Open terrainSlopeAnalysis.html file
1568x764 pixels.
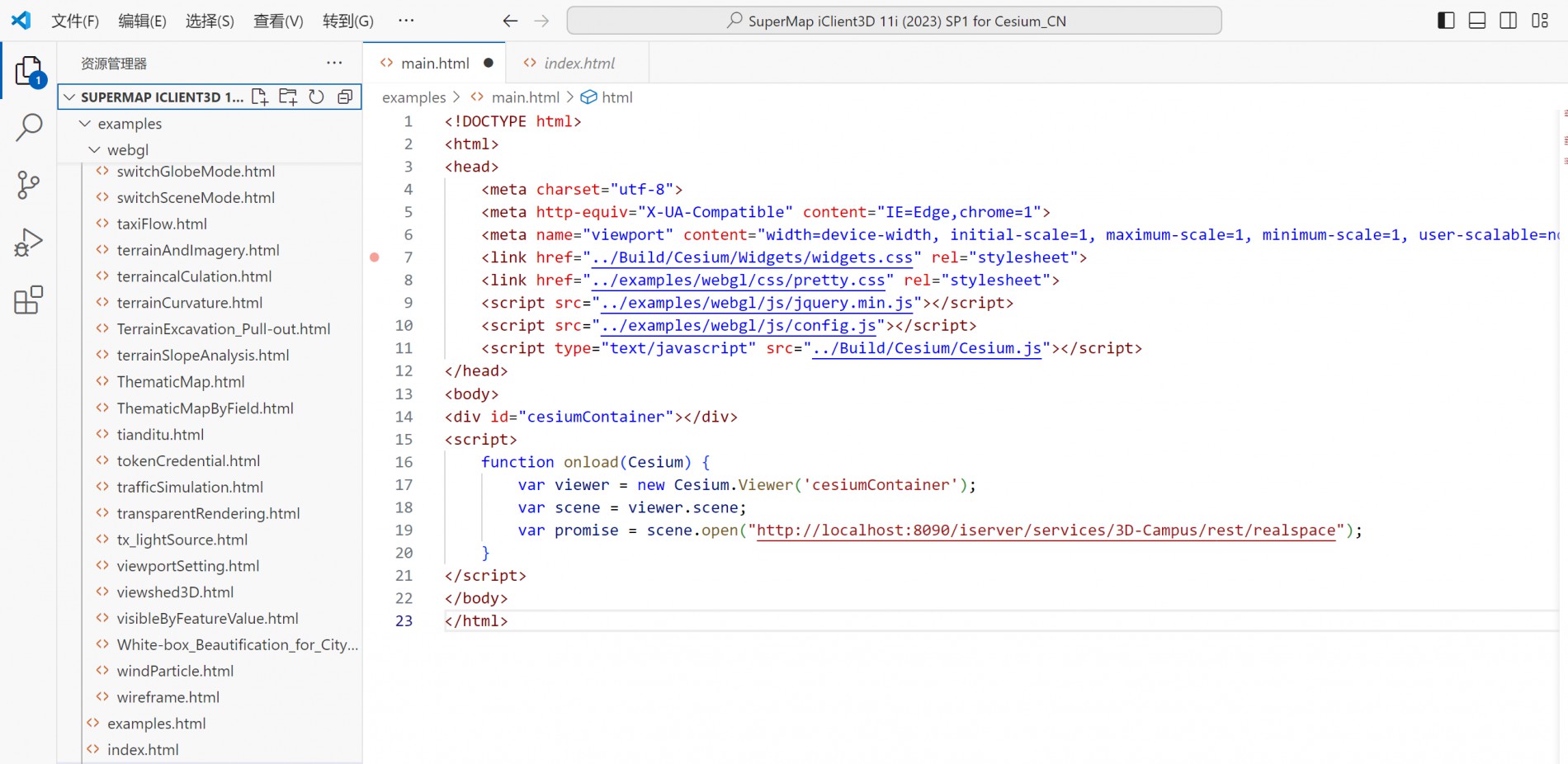pos(203,356)
